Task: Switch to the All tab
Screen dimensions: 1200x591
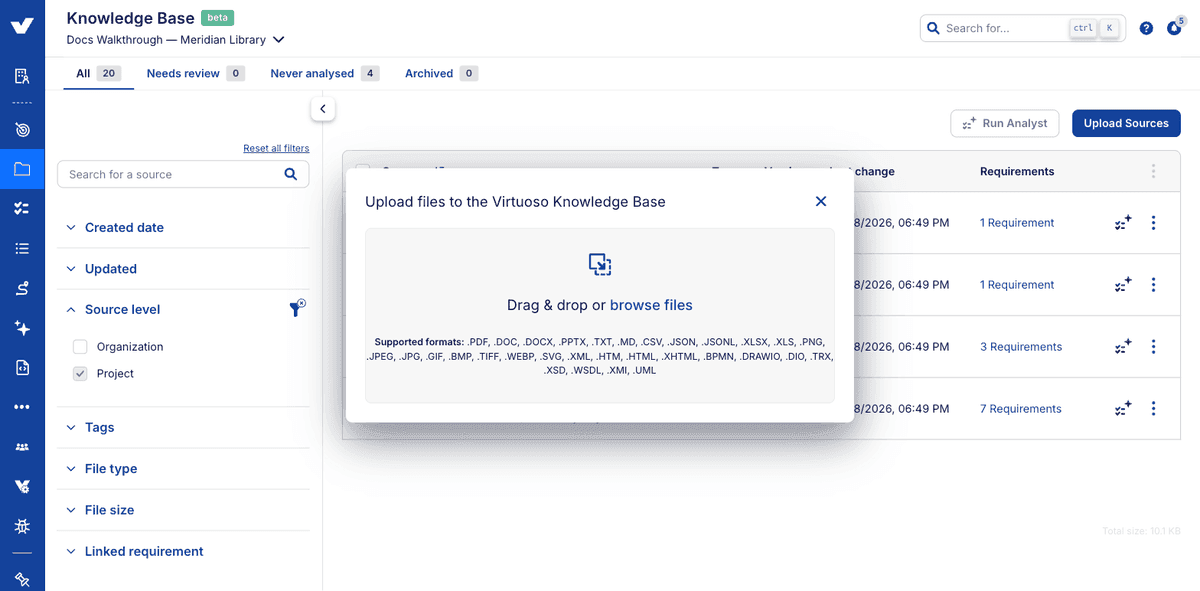Action: pyautogui.click(x=98, y=73)
